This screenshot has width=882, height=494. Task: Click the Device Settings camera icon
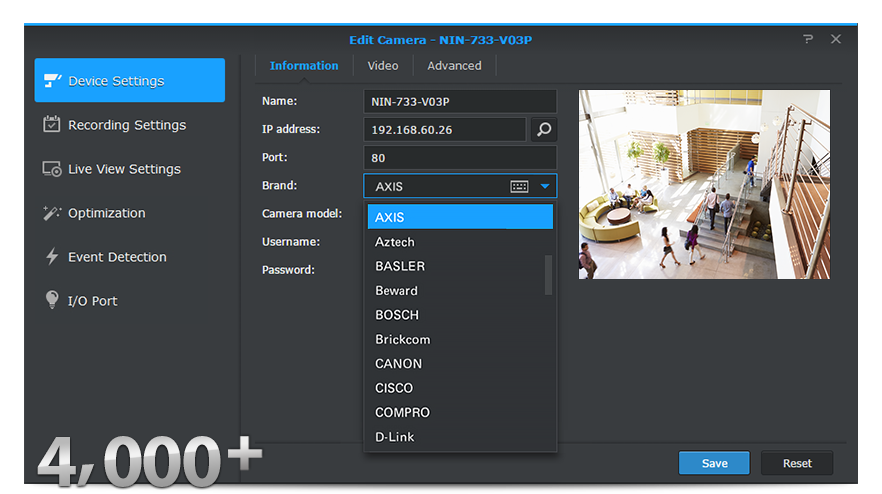coord(52,80)
